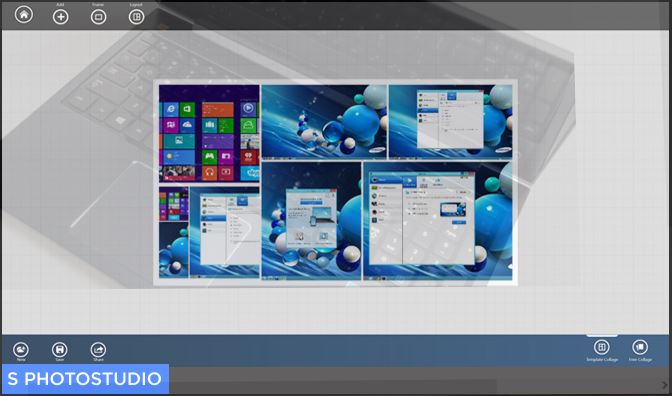
Task: Go to the Home screen icon
Action: (24, 14)
